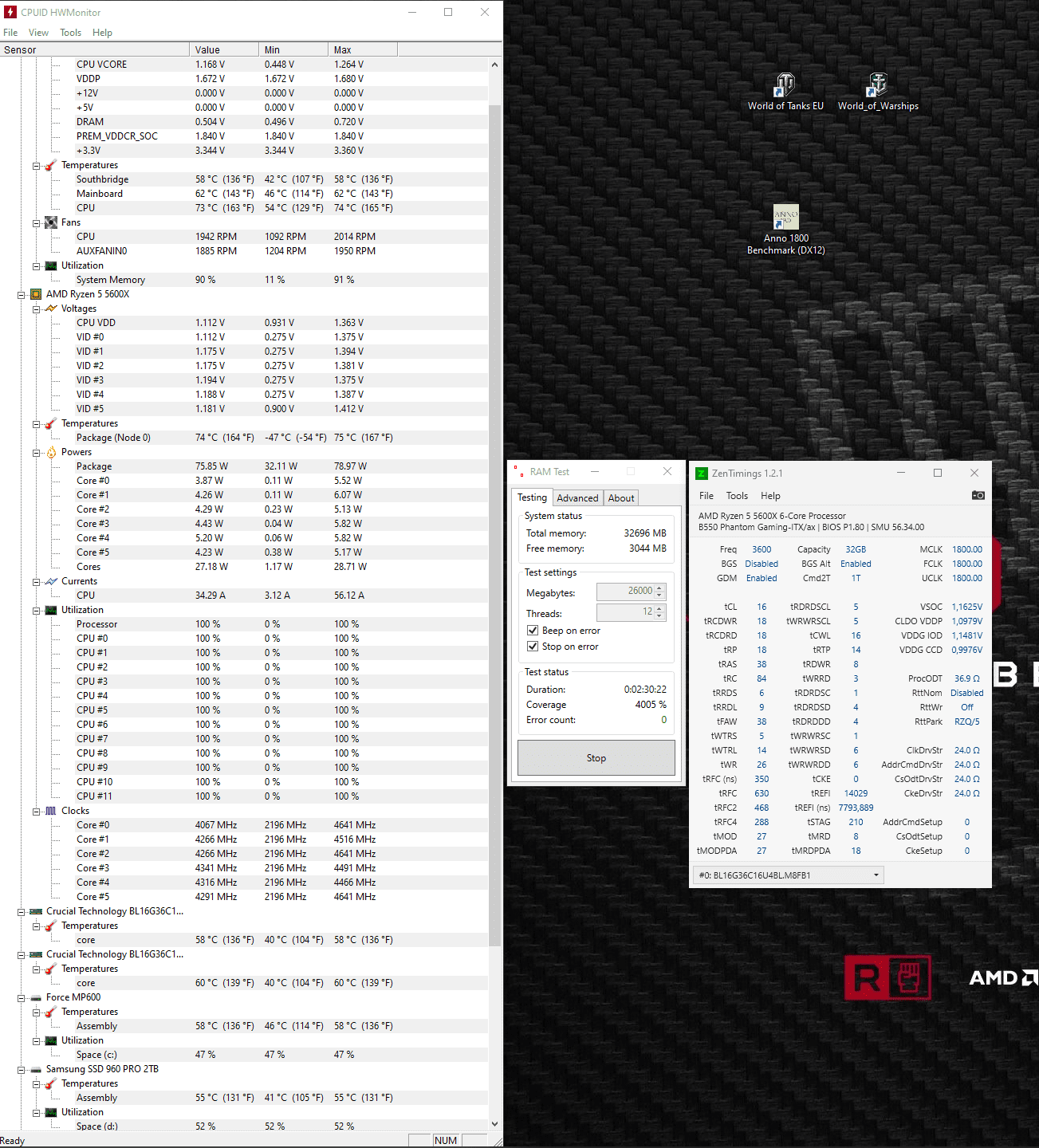Click the Sensor column header
Image resolution: width=1039 pixels, height=1148 pixels.
[95, 49]
